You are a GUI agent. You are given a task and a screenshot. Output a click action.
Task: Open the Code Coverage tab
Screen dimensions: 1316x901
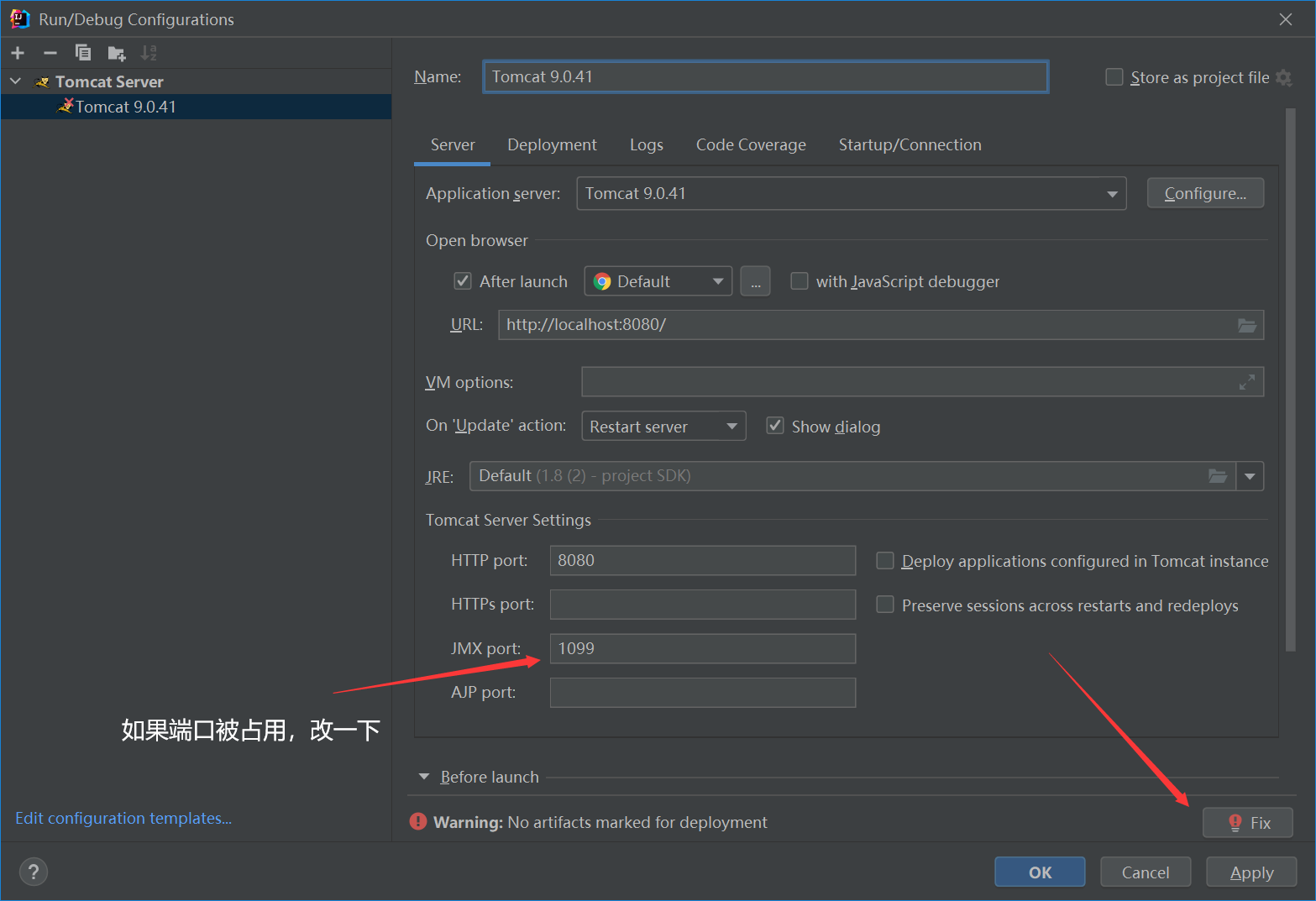coord(751,144)
